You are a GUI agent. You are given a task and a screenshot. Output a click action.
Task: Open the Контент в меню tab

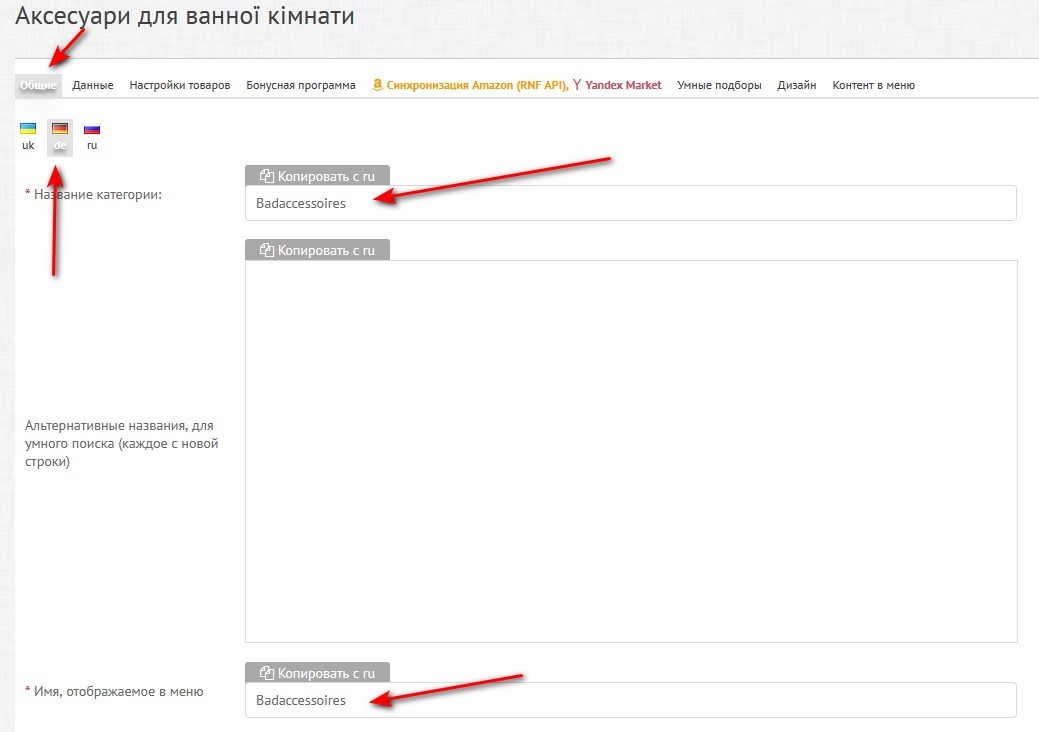873,85
